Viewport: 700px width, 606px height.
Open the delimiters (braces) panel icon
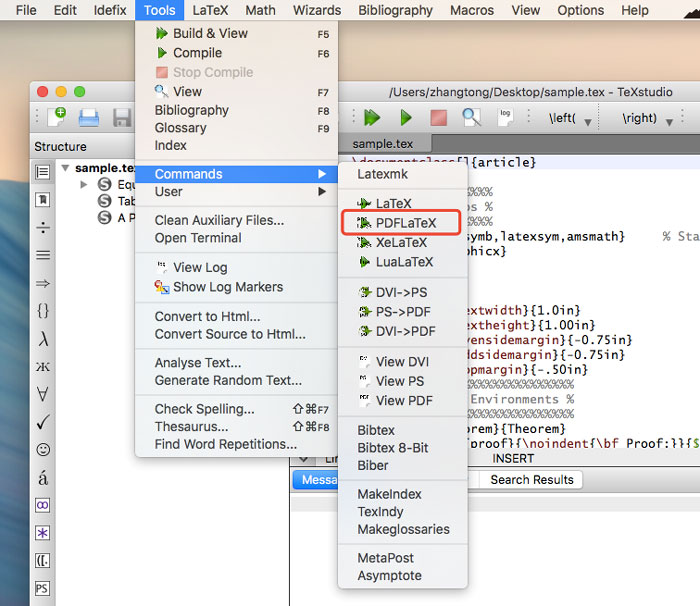coord(43,310)
